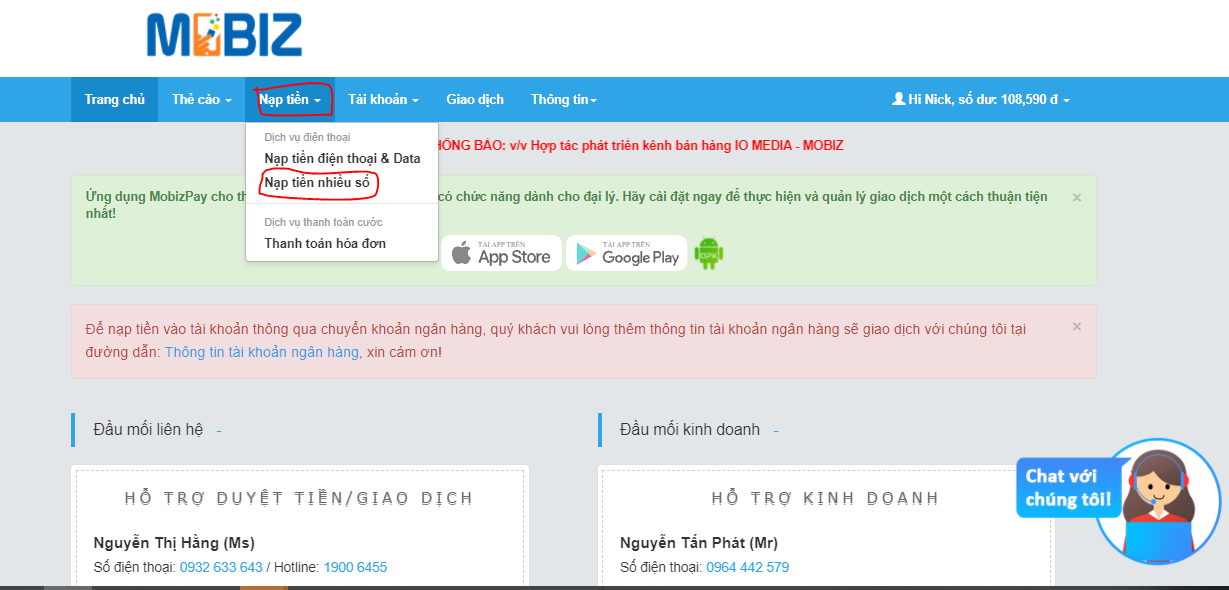1229x590 pixels.
Task: Expand the Thông tin dropdown menu
Action: tap(563, 100)
